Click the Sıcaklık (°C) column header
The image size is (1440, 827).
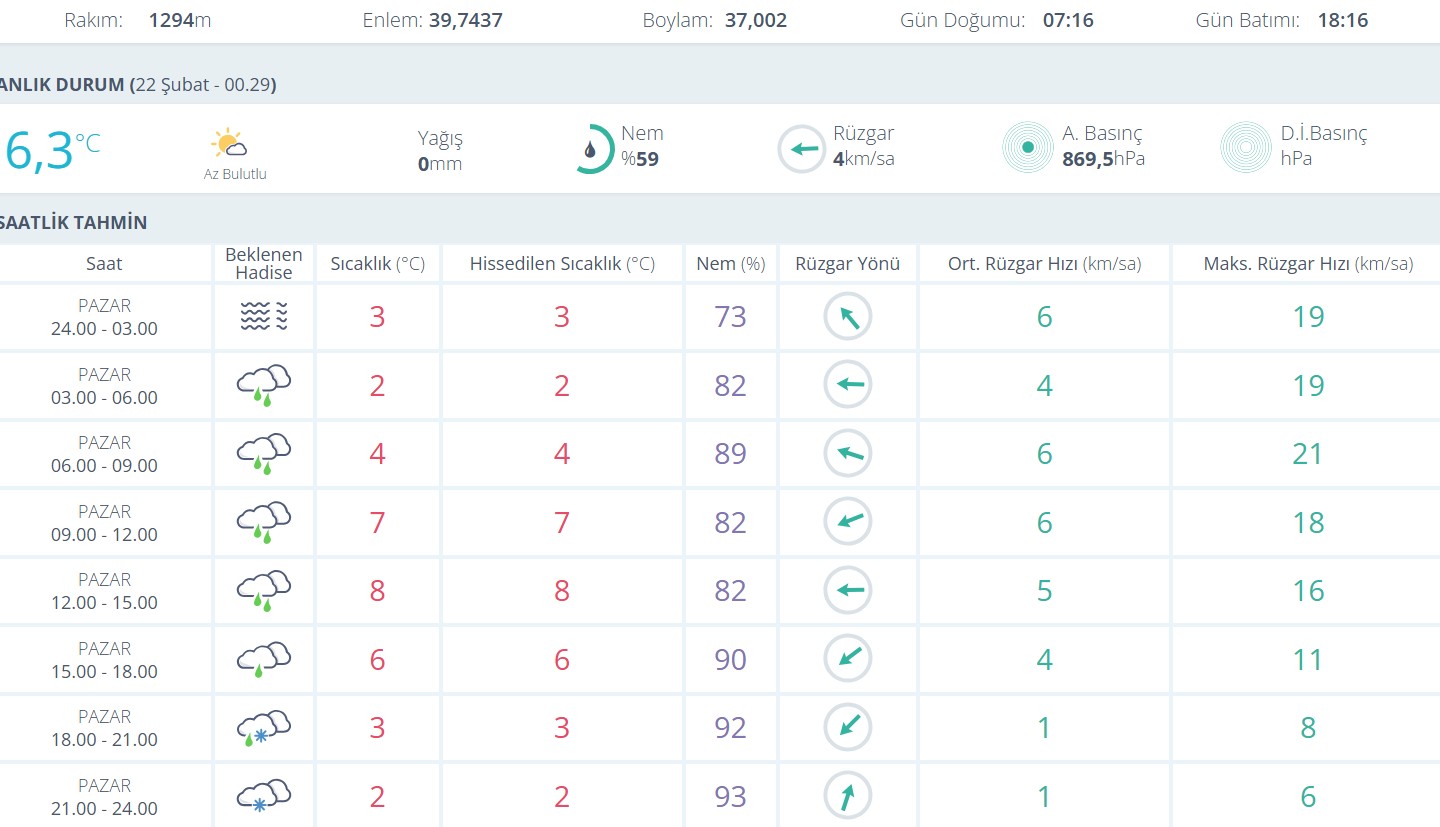tap(377, 264)
